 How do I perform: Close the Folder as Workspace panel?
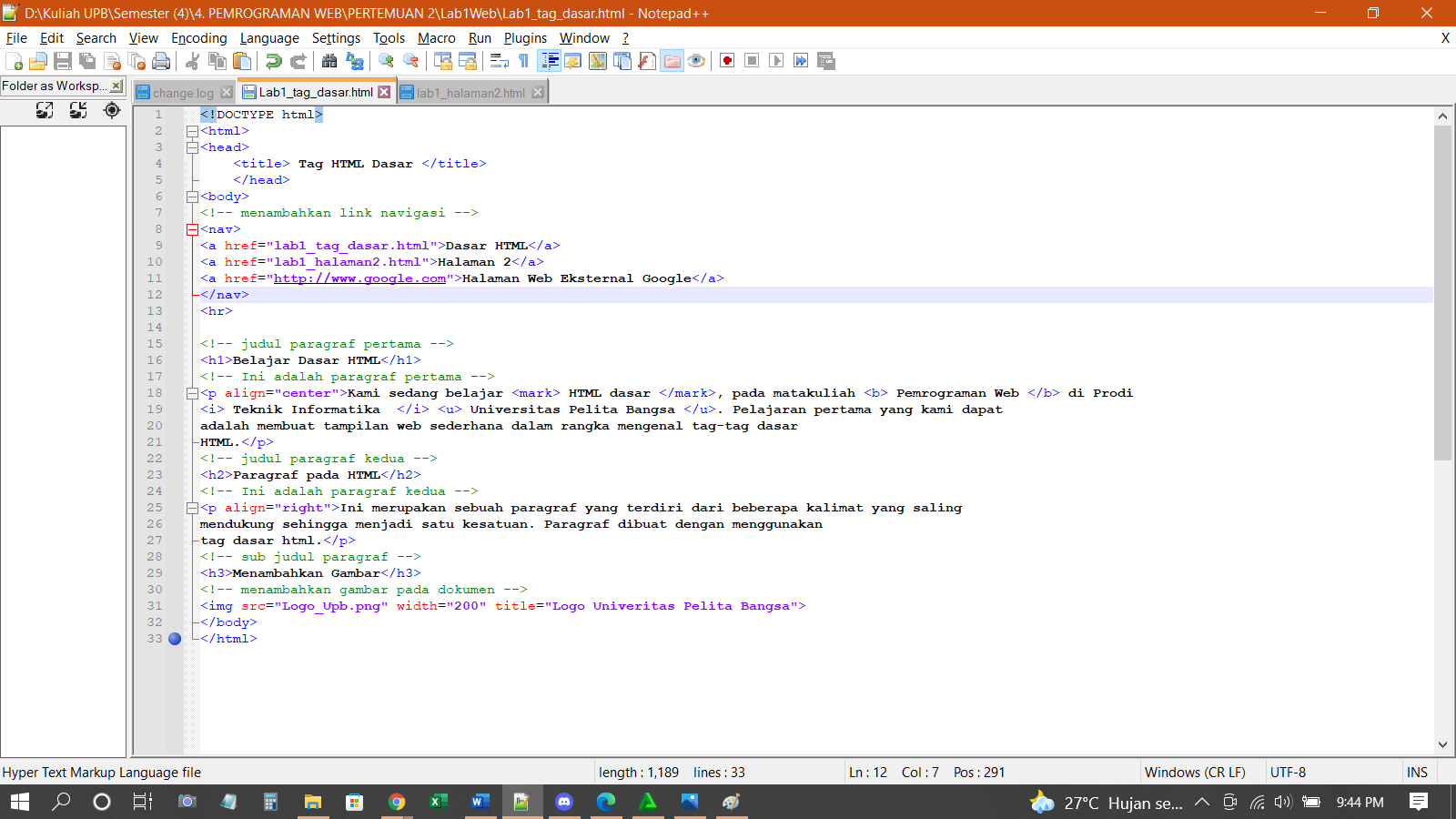coord(116,86)
